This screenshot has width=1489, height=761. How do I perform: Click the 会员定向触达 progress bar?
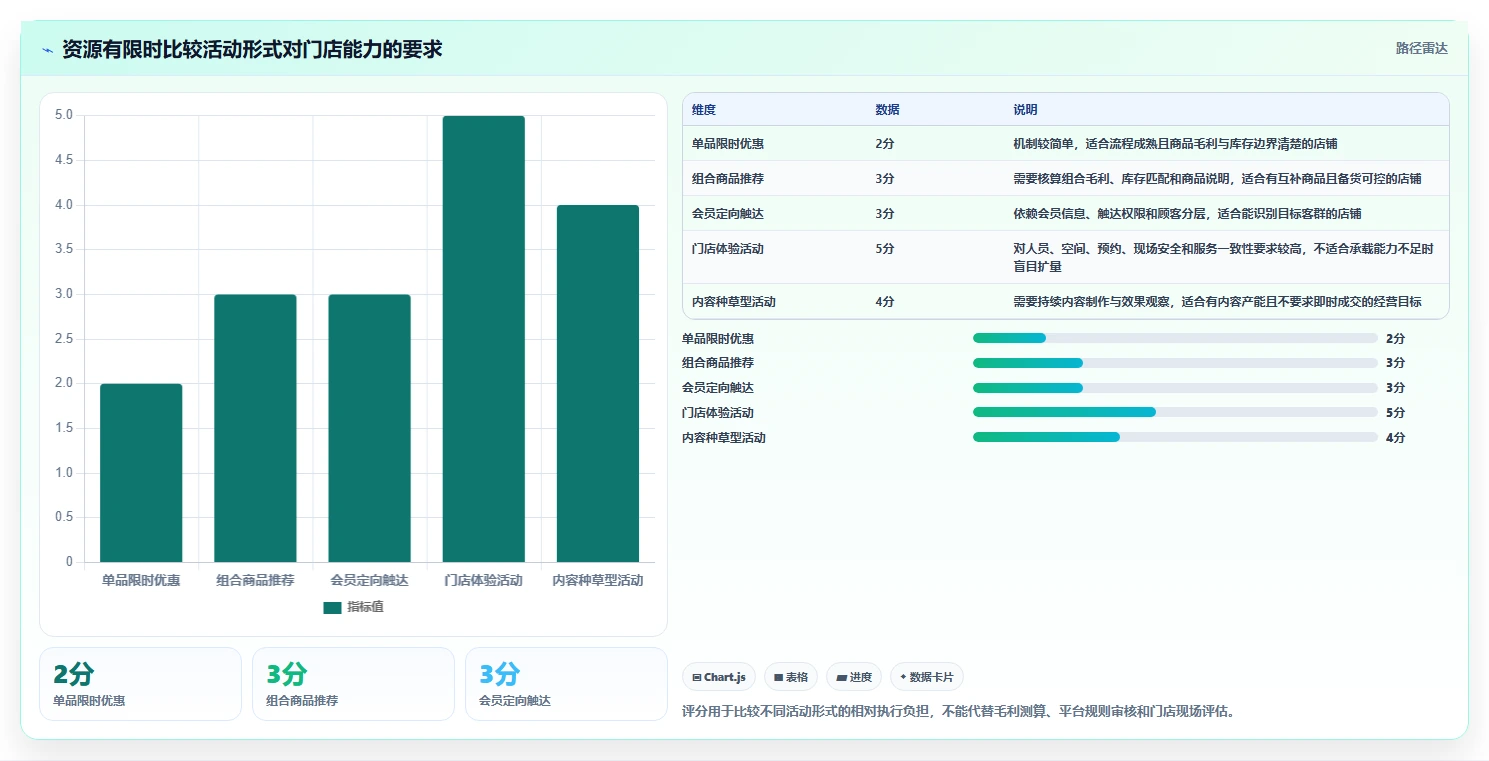(x=1175, y=388)
